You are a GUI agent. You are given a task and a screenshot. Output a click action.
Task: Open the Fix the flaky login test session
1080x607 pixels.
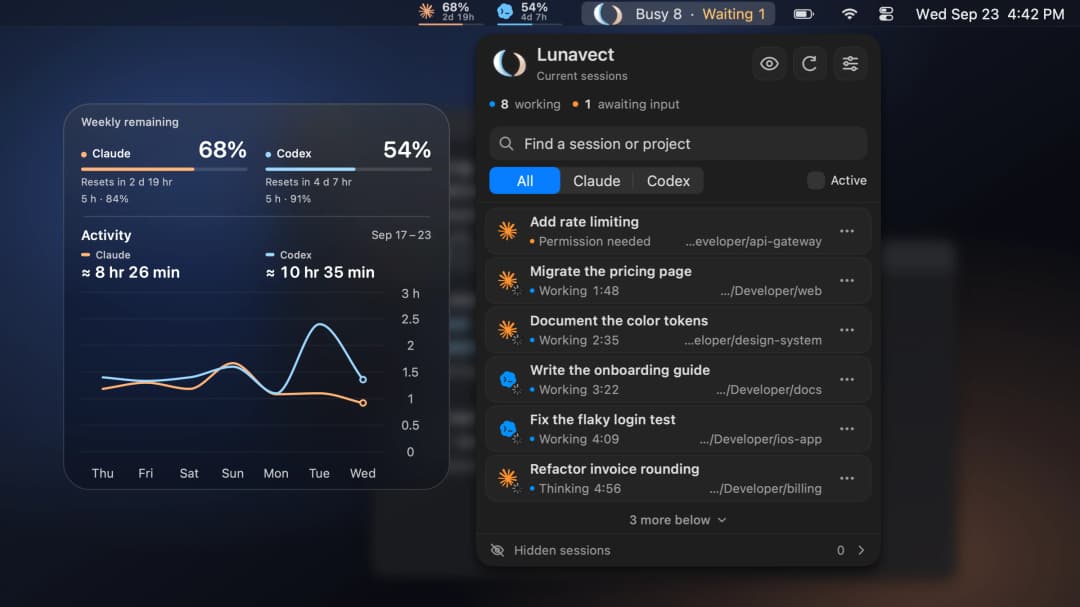tap(678, 429)
